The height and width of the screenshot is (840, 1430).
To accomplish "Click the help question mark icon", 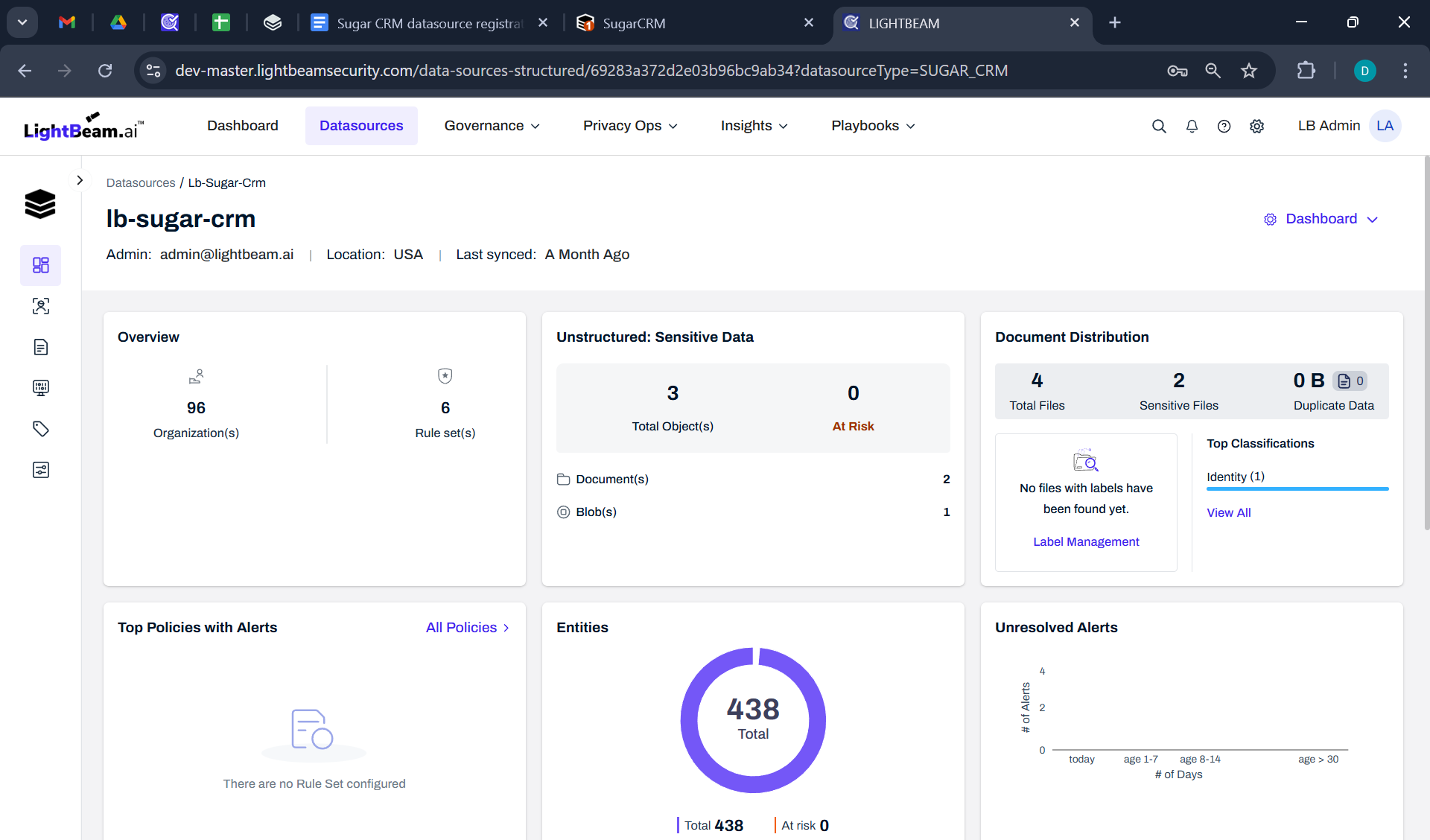I will tap(1224, 126).
